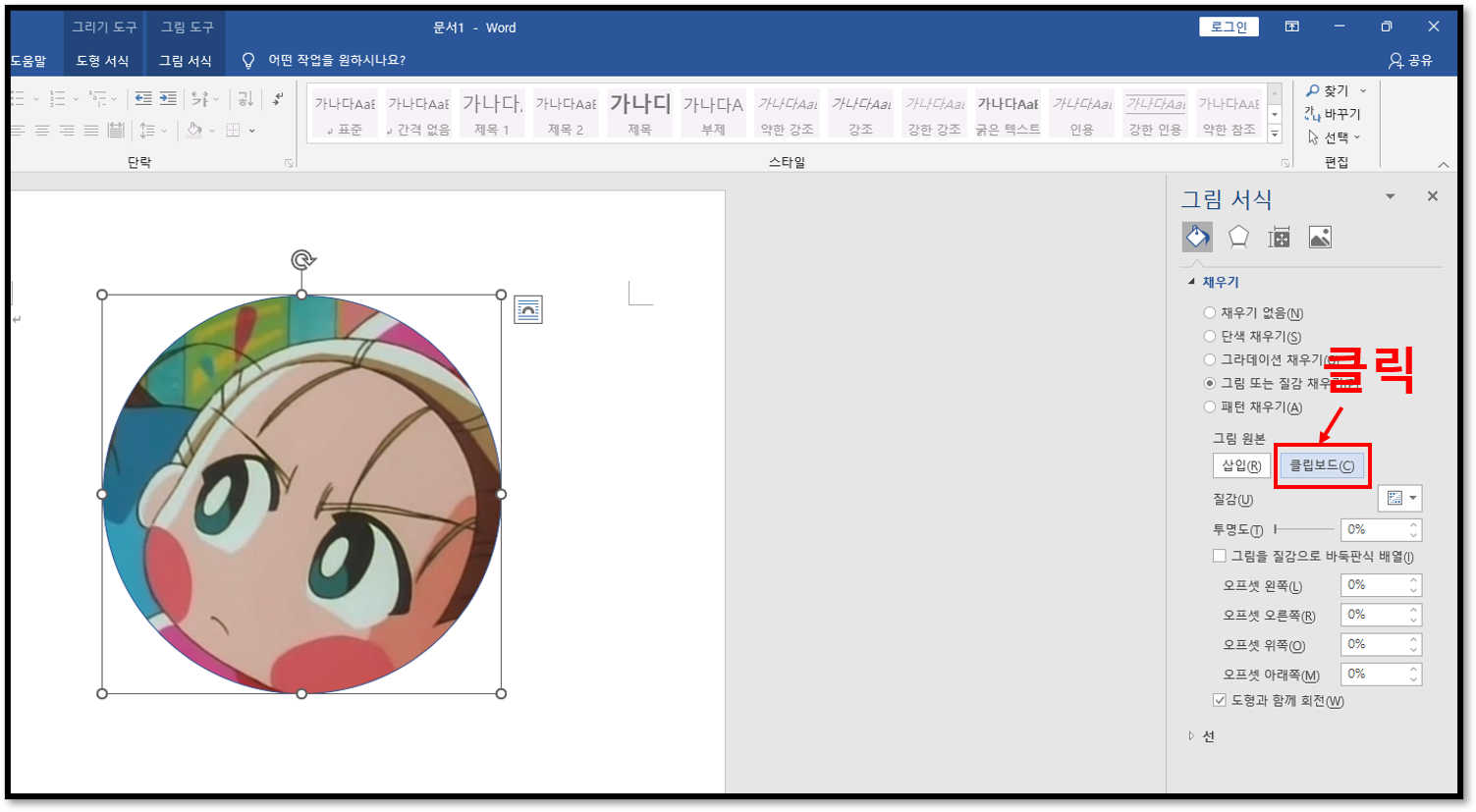Open the 선택 dropdown in editing group
This screenshot has width=1476, height=812.
(1335, 137)
